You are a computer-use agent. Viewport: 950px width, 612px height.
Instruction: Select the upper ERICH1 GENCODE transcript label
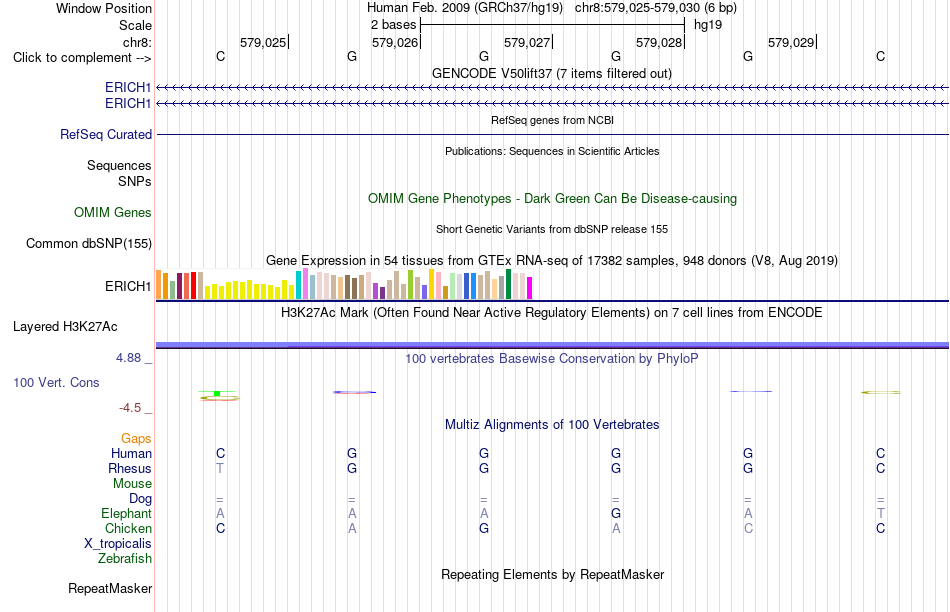pyautogui.click(x=128, y=87)
